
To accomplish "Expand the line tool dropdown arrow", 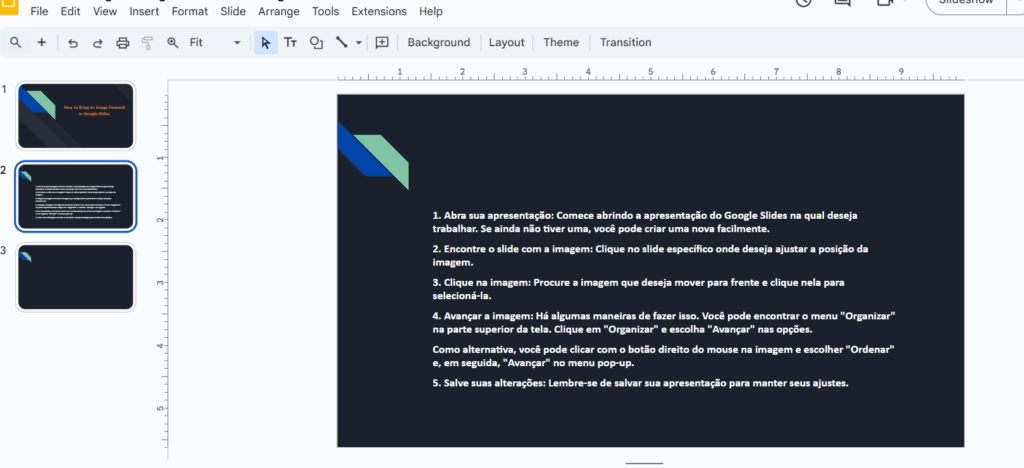I will [359, 42].
